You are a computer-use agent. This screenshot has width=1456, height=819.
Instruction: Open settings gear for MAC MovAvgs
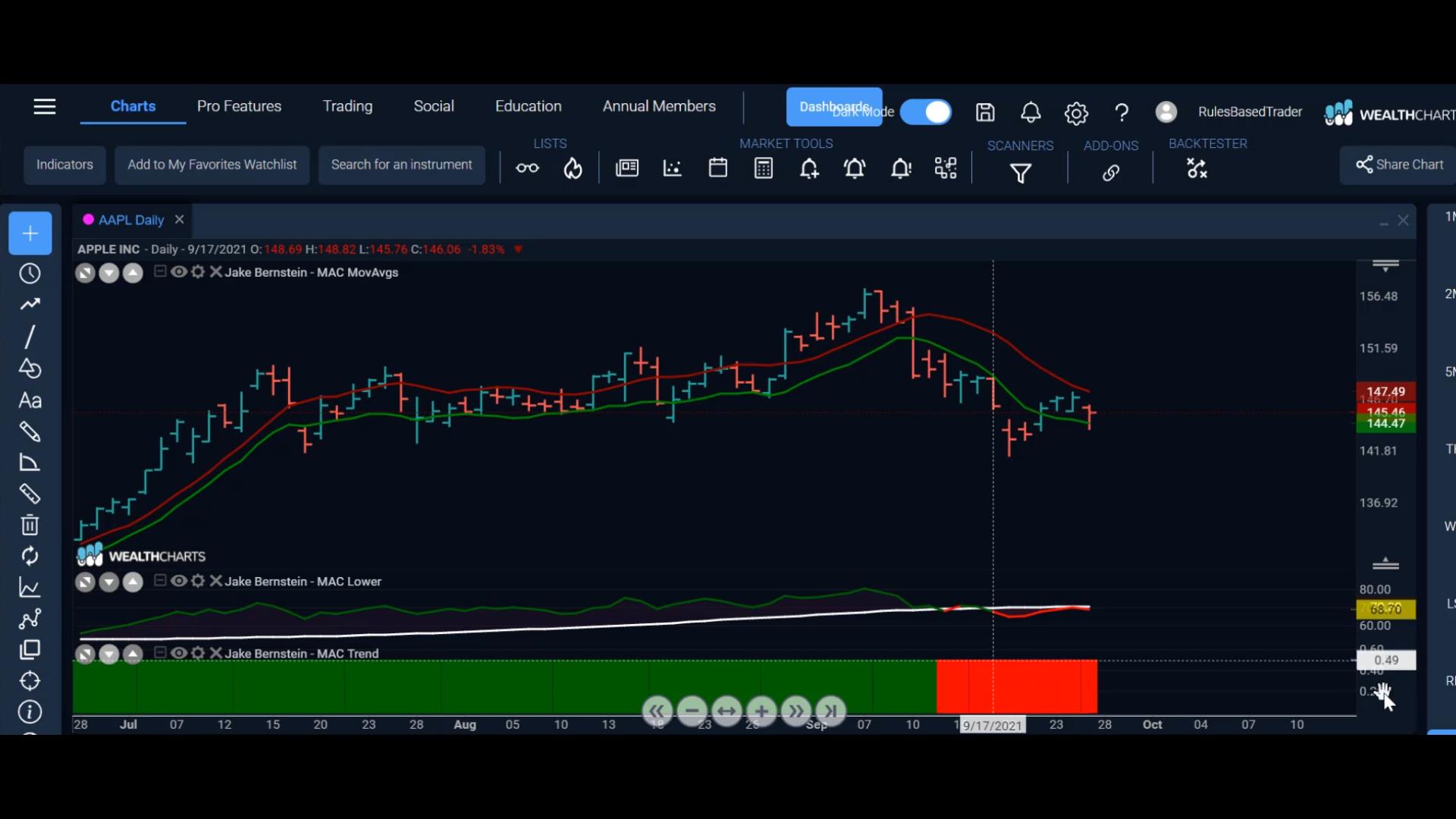pyautogui.click(x=198, y=271)
